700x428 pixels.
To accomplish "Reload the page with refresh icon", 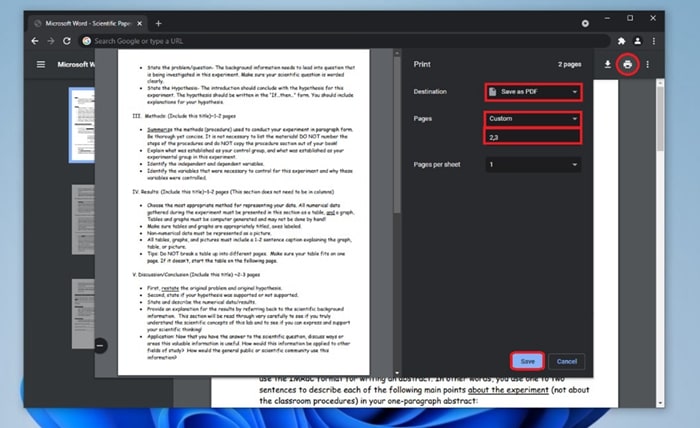I will click(67, 41).
